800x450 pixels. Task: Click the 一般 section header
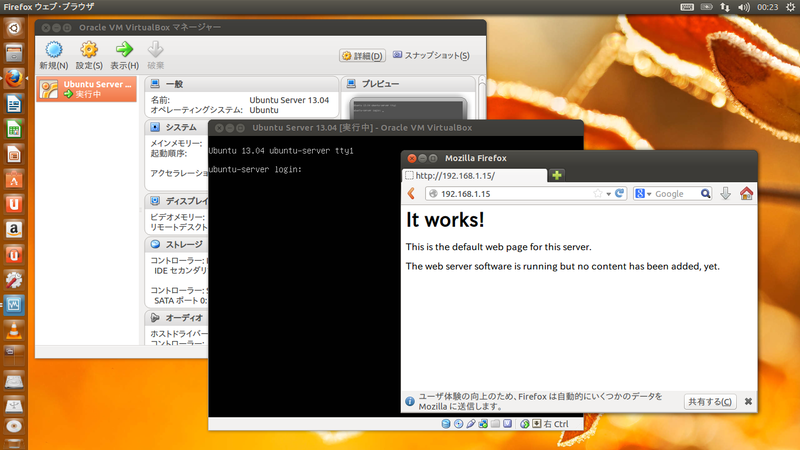(x=242, y=84)
